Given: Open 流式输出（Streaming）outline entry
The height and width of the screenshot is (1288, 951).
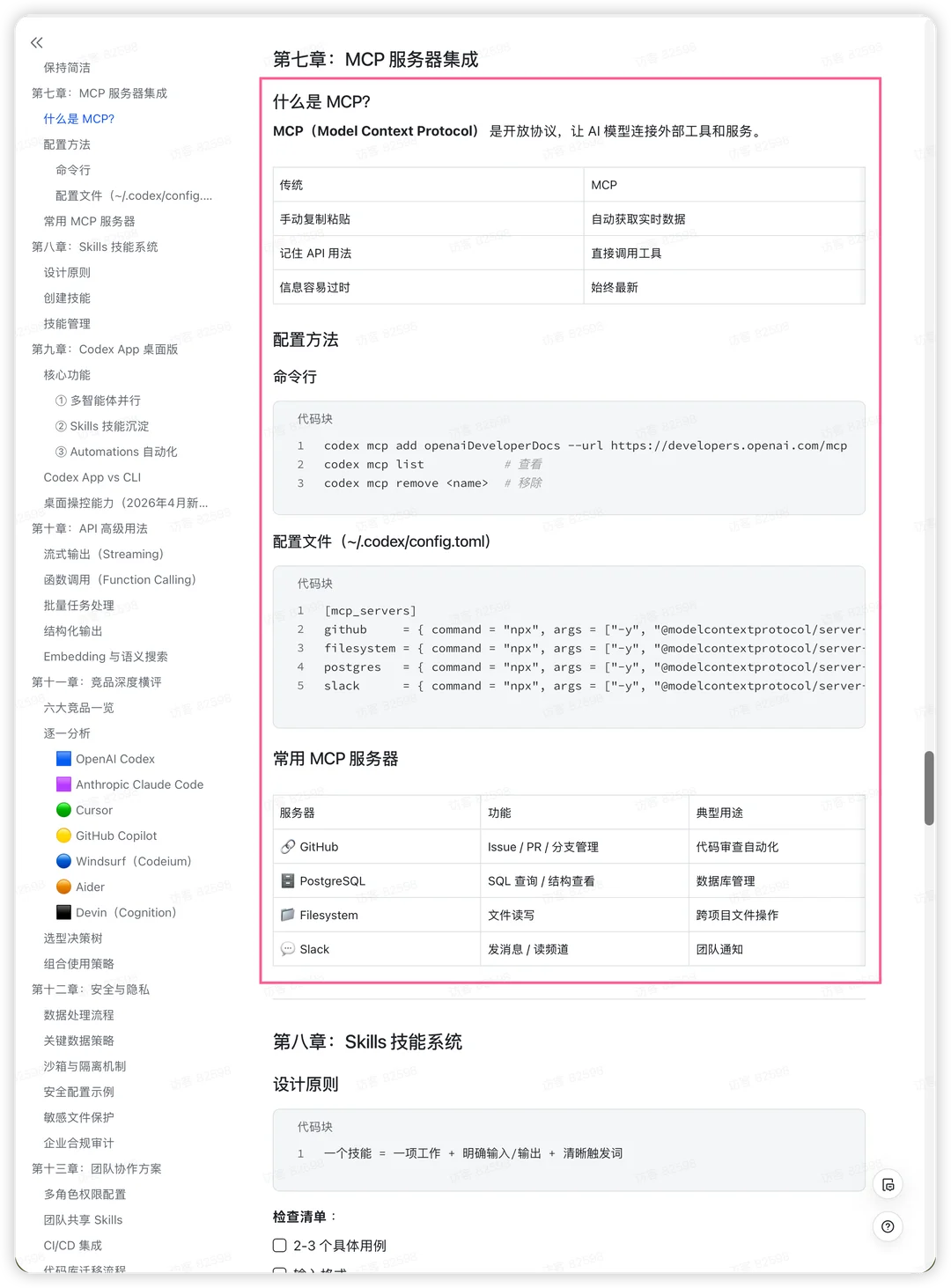Looking at the screenshot, I should [104, 554].
